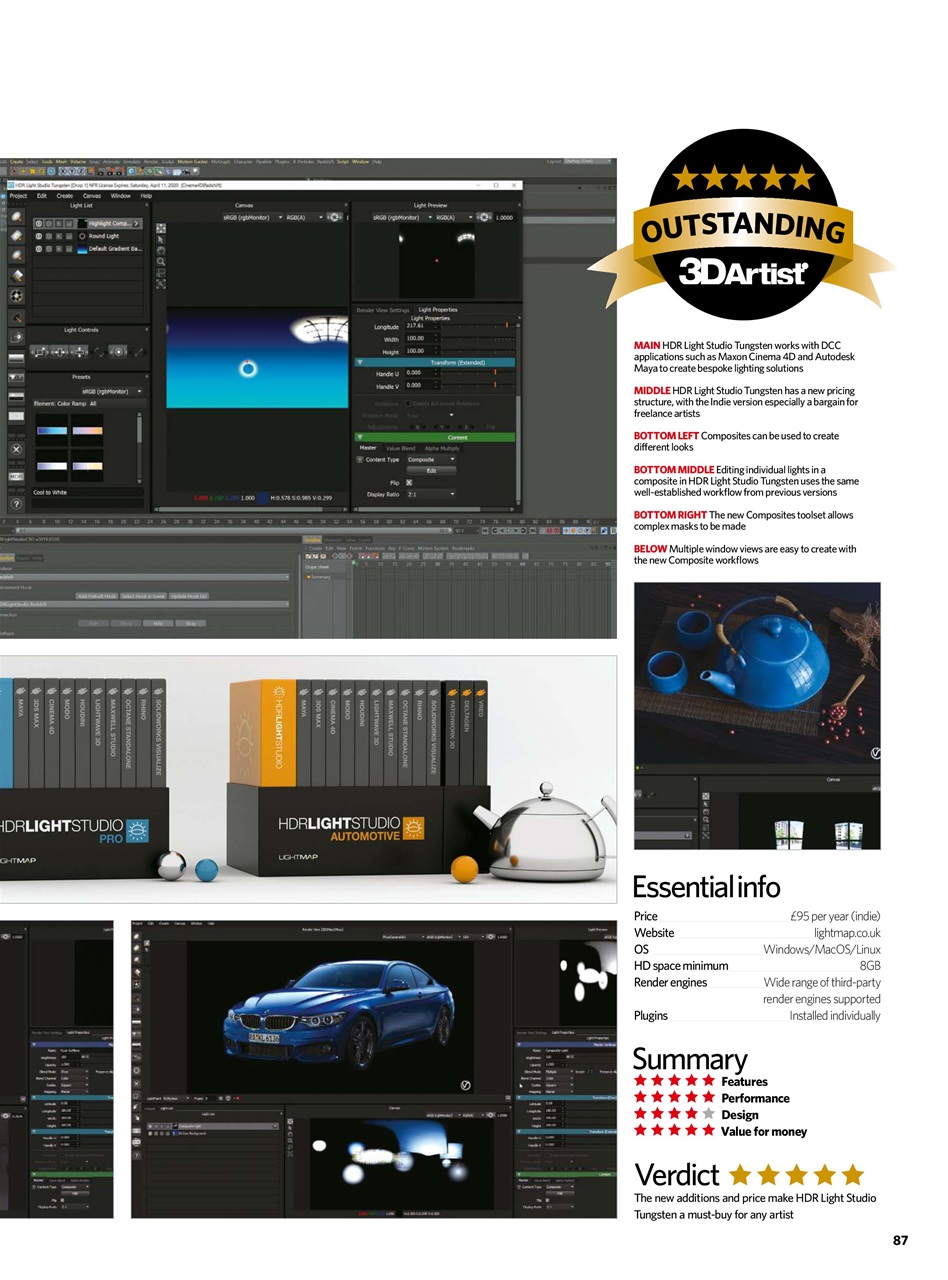
Task: Select a light creation icon in the left toolbar
Action: click(16, 214)
